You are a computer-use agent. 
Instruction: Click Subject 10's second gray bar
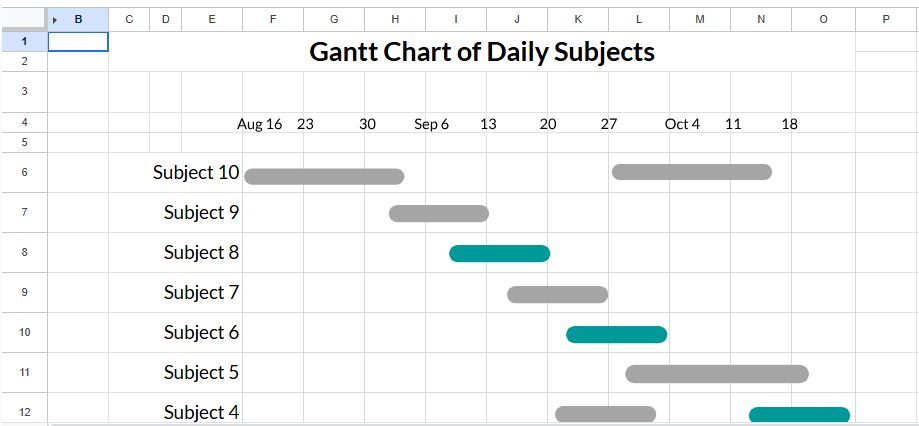691,172
